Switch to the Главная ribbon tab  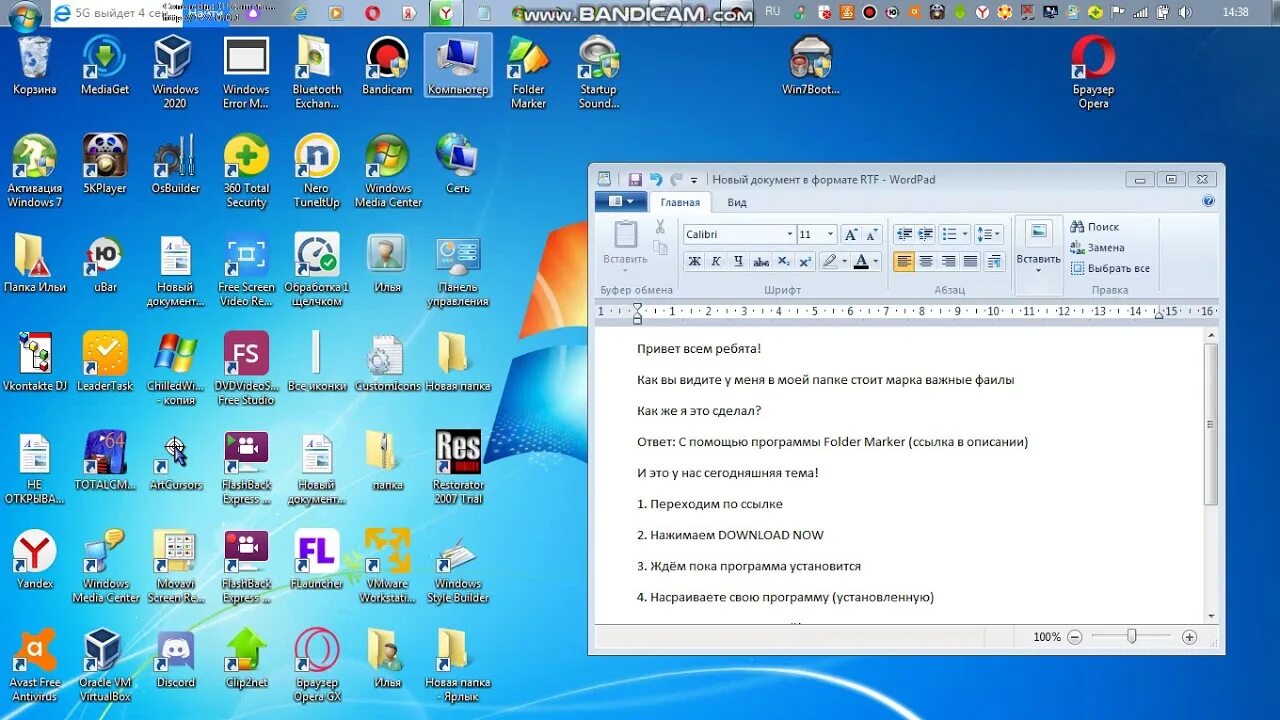[x=680, y=202]
